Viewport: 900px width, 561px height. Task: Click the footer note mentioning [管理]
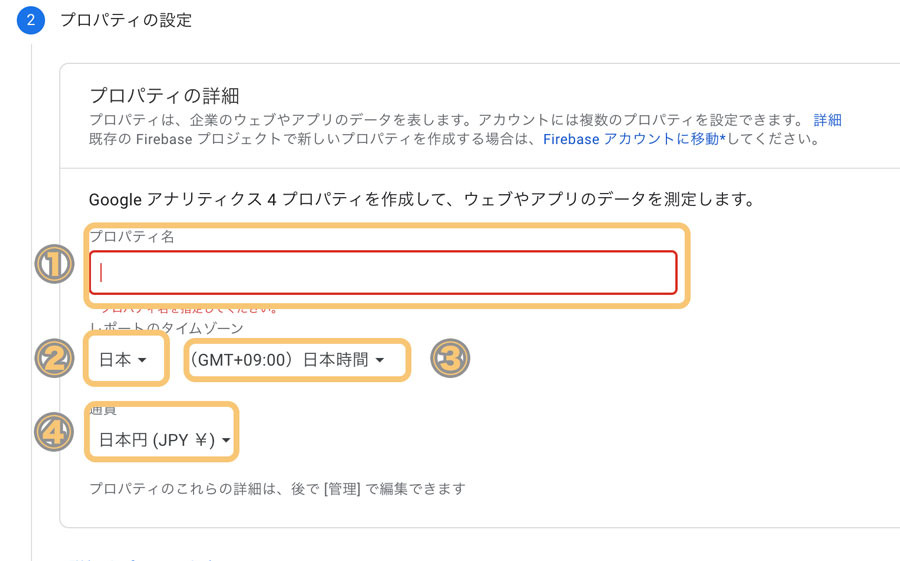pyautogui.click(x=277, y=489)
